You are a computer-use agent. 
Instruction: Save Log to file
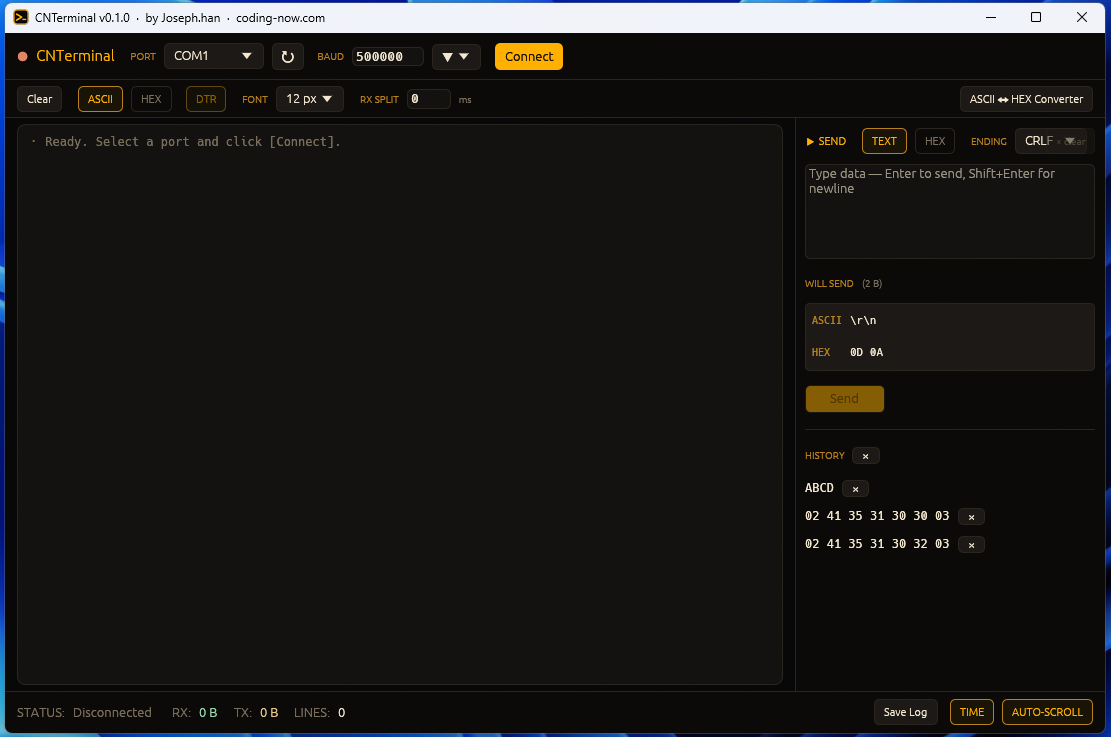coord(905,712)
